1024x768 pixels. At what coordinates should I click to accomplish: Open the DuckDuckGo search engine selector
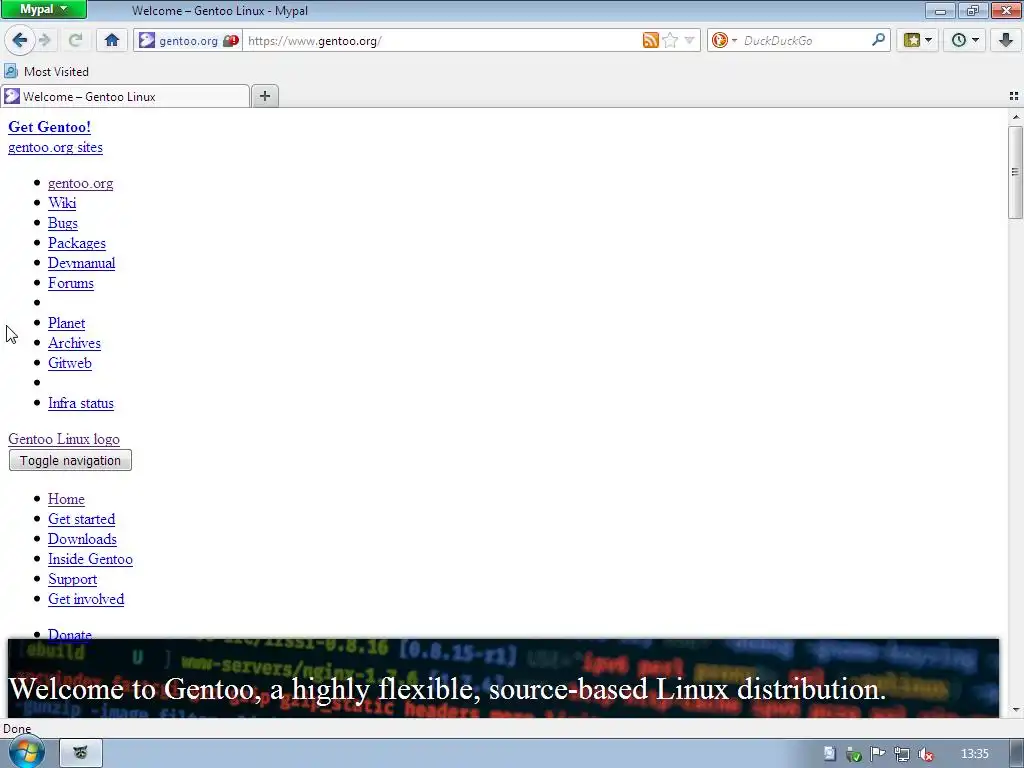[x=724, y=40]
